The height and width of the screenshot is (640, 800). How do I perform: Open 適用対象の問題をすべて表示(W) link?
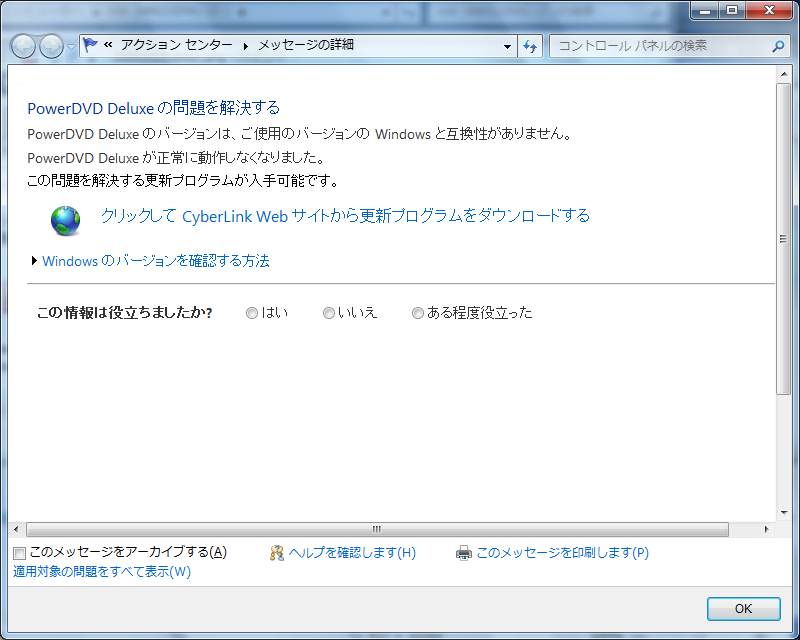click(102, 572)
